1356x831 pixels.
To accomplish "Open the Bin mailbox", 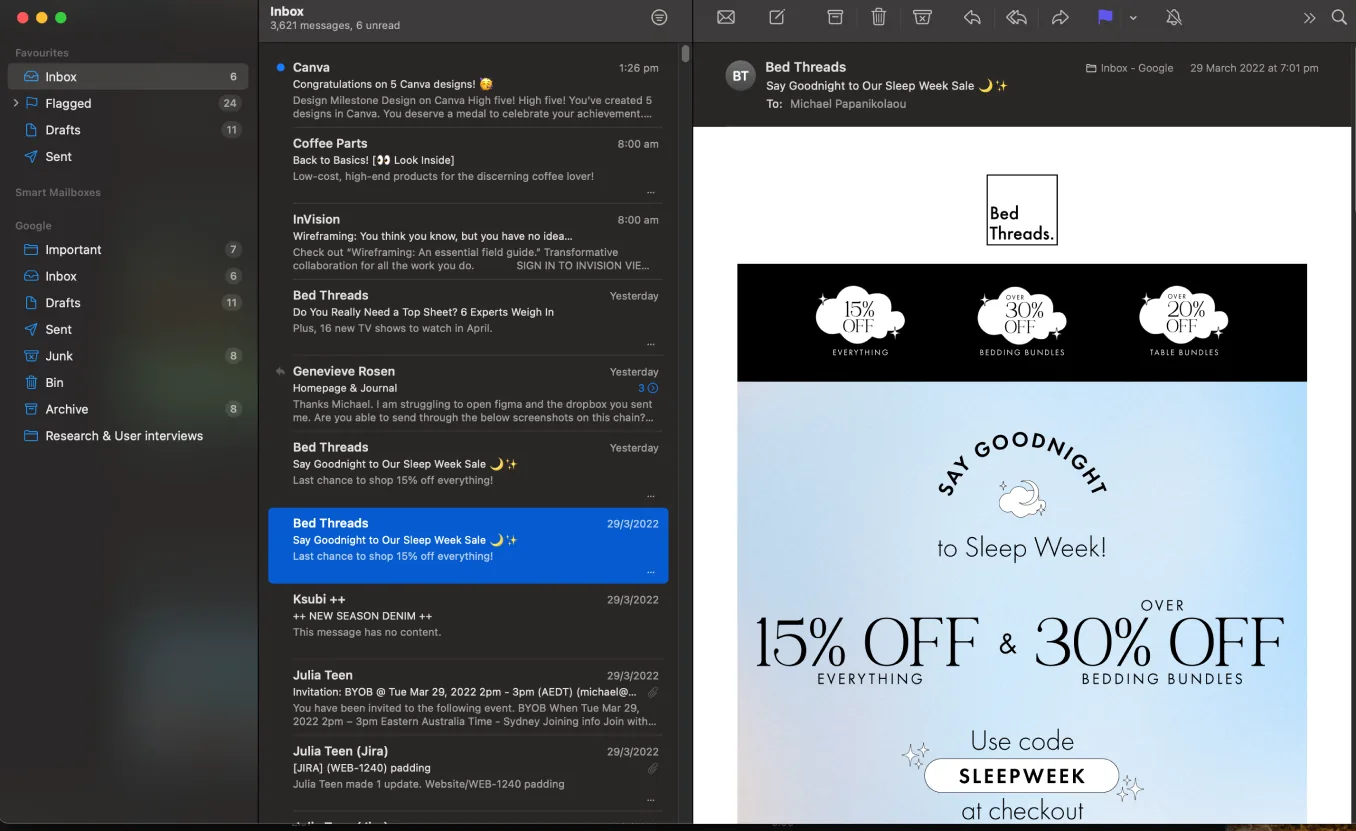I will (x=128, y=383).
